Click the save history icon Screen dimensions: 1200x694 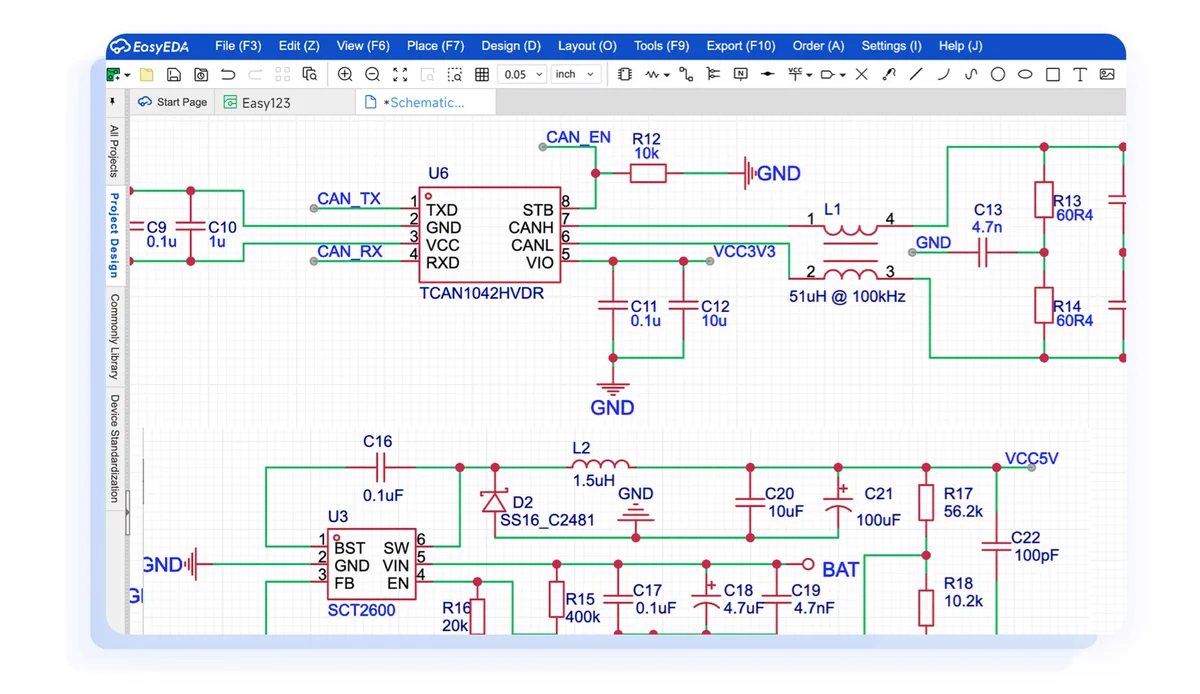pyautogui.click(x=201, y=74)
